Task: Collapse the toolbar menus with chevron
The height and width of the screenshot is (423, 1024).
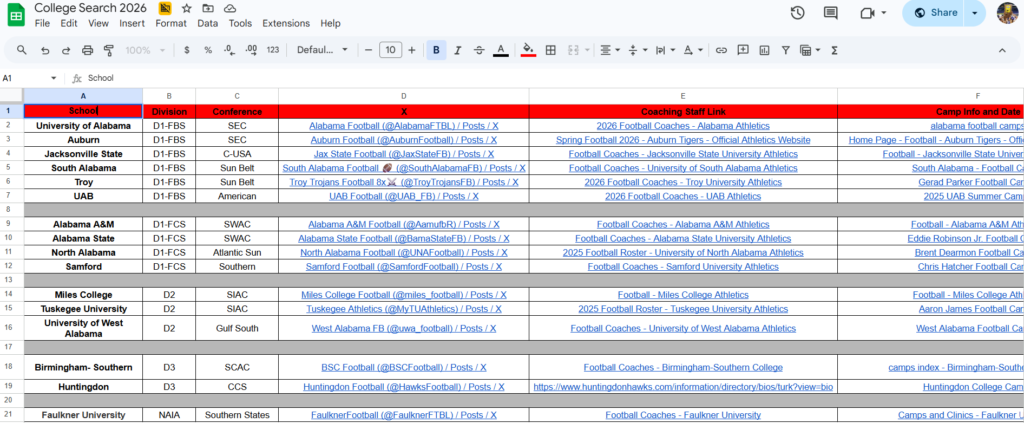Action: coord(1002,50)
